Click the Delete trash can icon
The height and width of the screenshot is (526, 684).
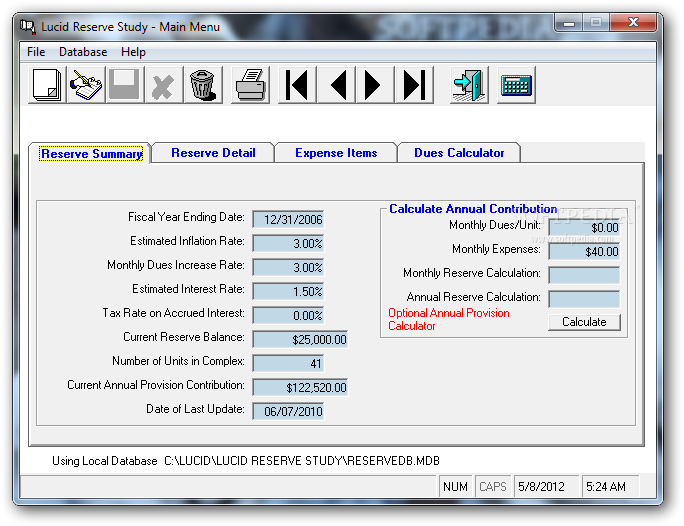203,85
